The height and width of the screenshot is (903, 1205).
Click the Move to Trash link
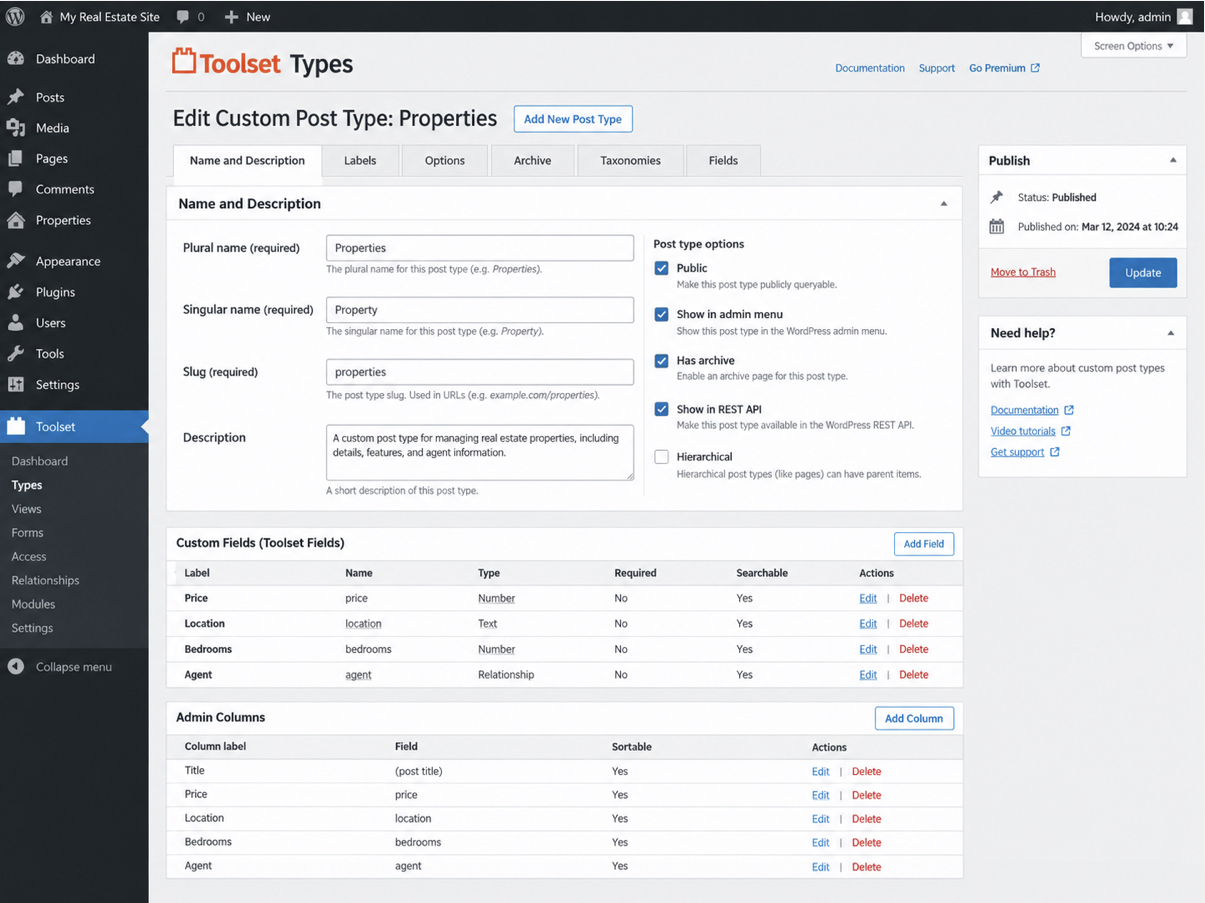pos(1023,272)
